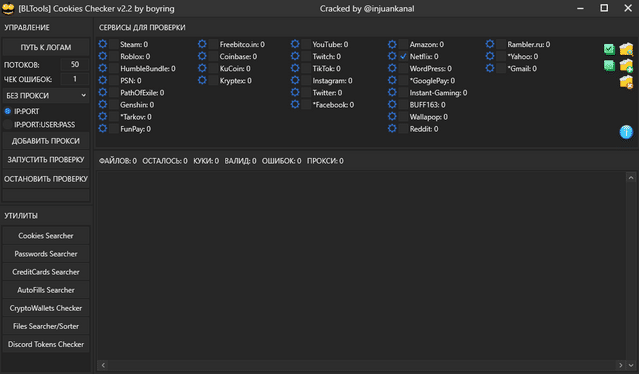The width and height of the screenshot is (639, 374).
Task: Select the IP:PORT:USER:PASS radio option
Action: coord(7,125)
